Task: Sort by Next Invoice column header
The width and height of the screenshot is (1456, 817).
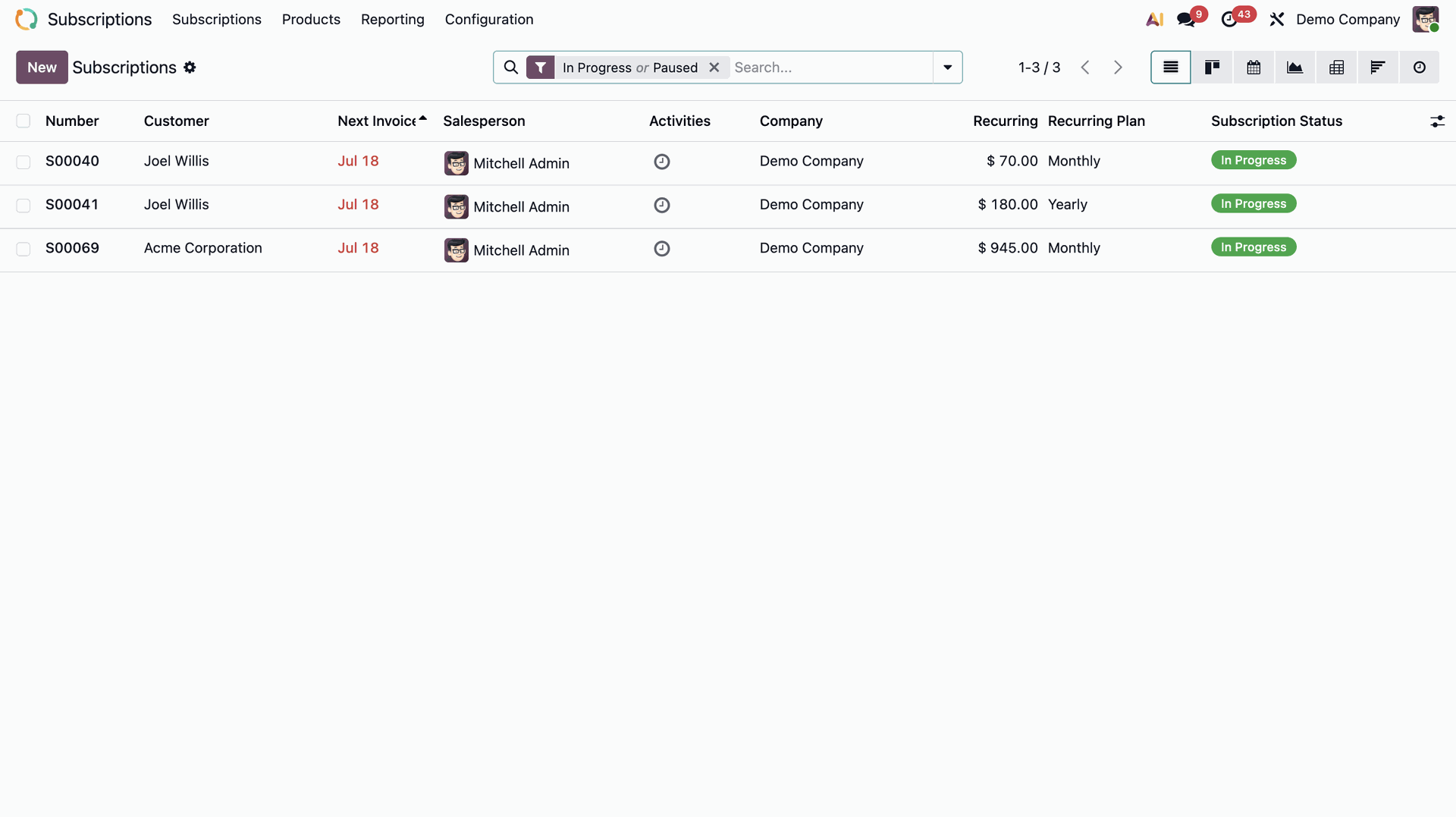Action: (377, 121)
